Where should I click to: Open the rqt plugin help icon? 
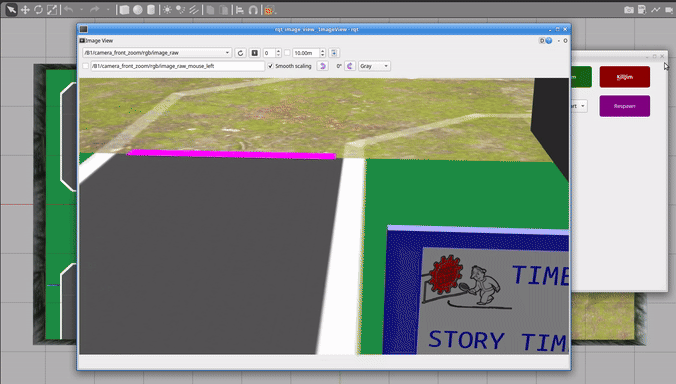point(549,41)
